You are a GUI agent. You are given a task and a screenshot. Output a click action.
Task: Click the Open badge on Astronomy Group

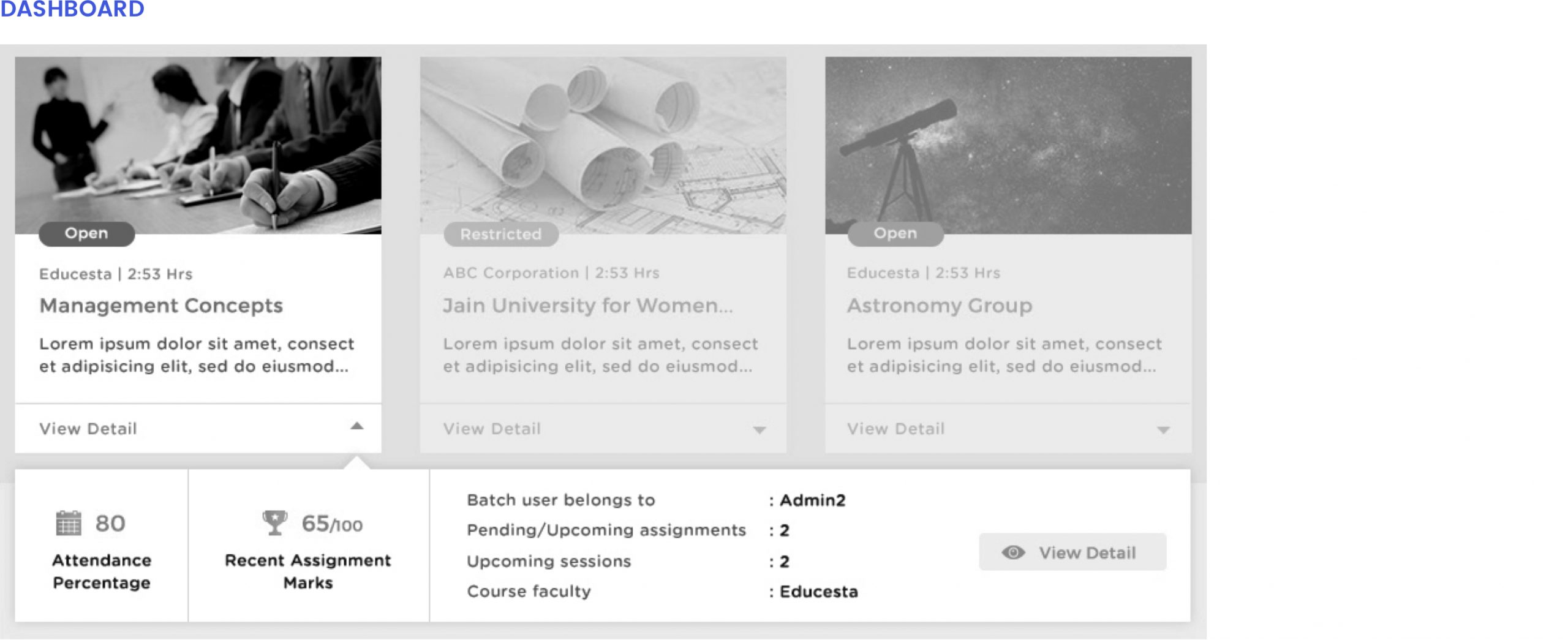(895, 233)
